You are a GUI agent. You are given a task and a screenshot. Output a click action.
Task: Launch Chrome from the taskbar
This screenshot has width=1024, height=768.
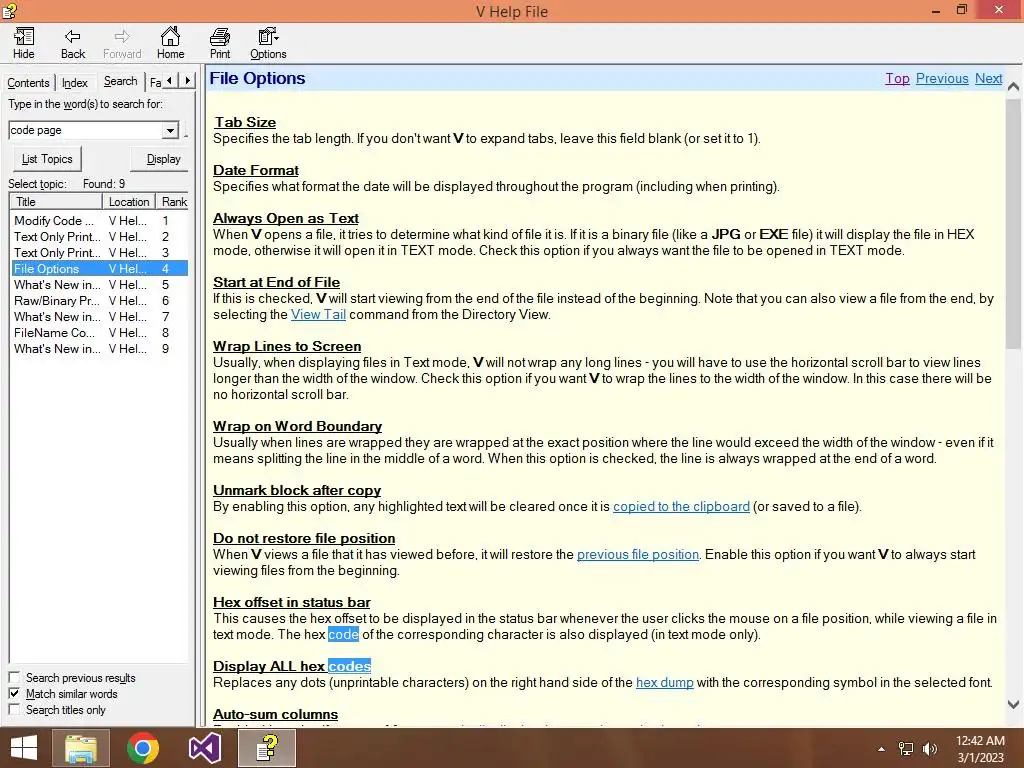[x=142, y=748]
